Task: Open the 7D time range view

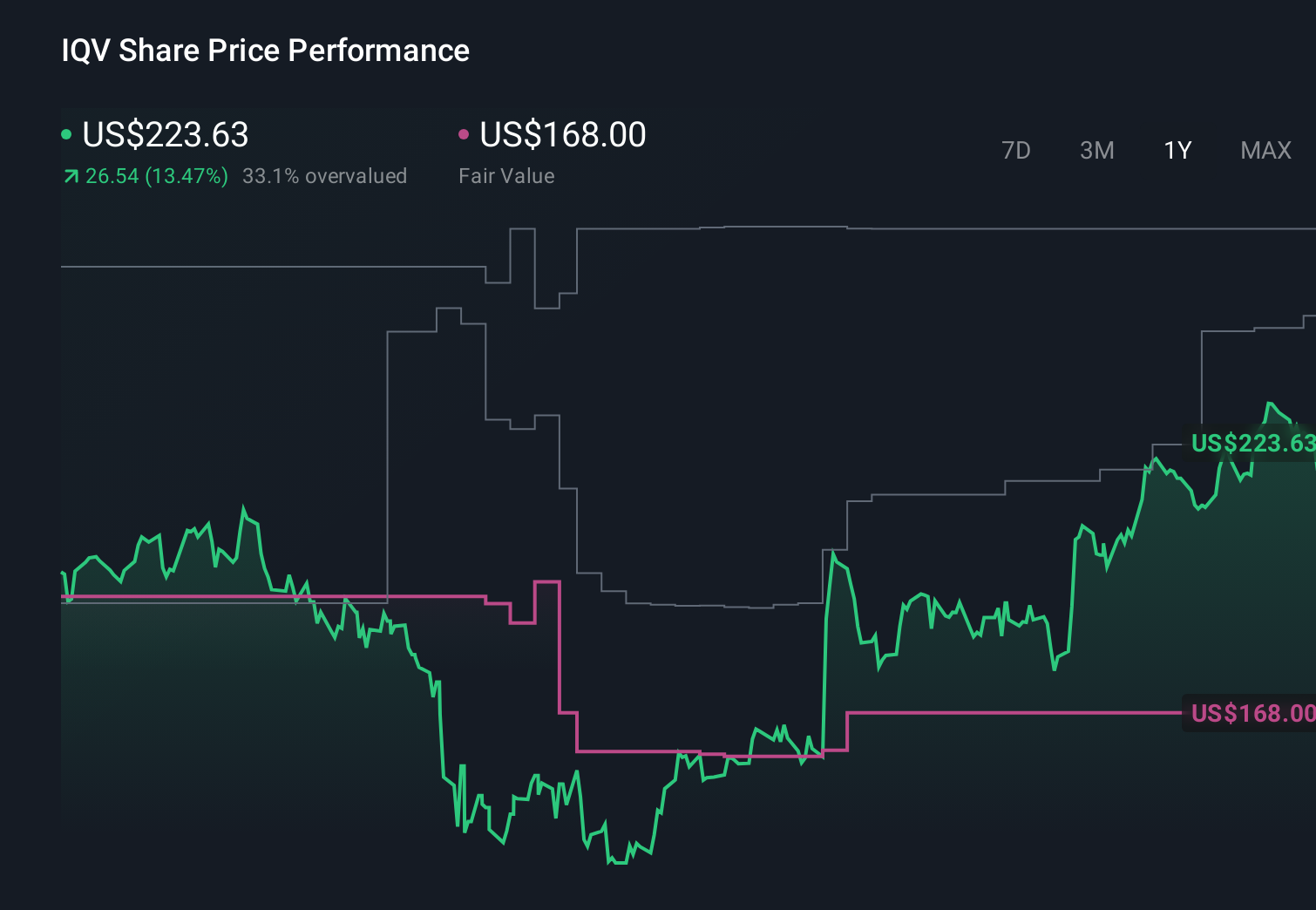Action: tap(1016, 150)
